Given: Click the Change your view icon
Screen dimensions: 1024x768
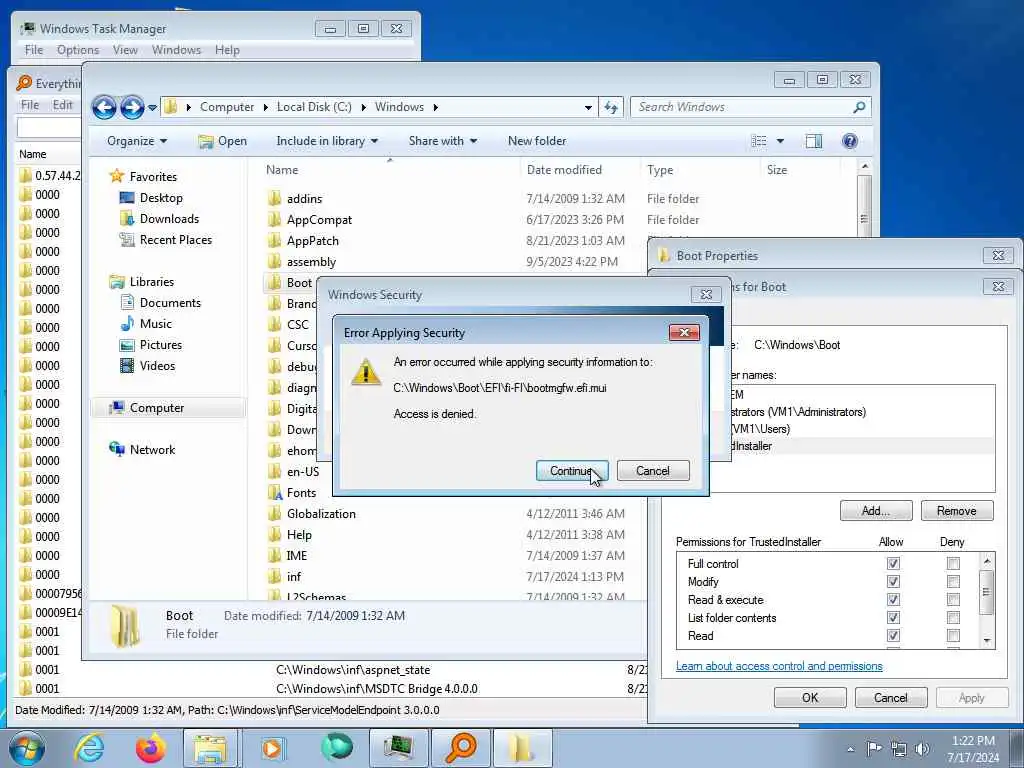Looking at the screenshot, I should point(759,141).
